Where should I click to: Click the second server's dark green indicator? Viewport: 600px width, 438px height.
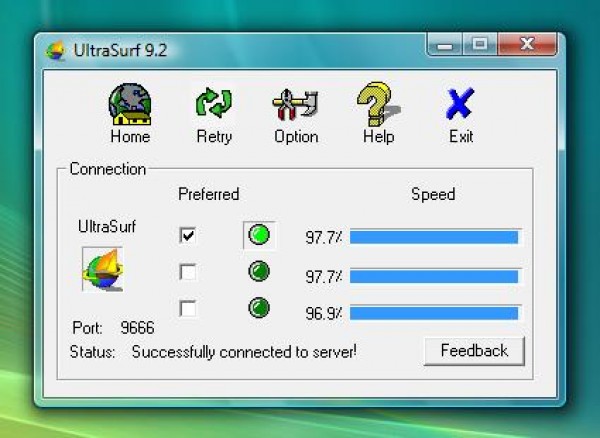coord(259,271)
